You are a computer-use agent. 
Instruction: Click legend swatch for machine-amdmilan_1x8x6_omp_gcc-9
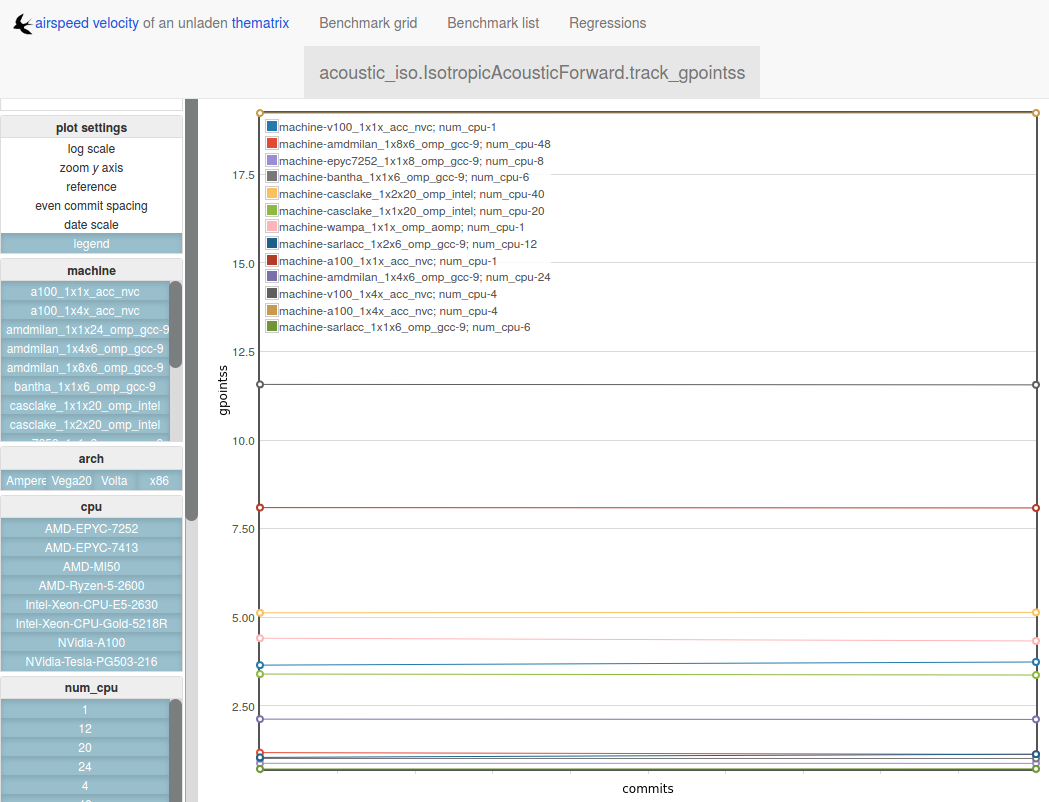click(x=272, y=143)
